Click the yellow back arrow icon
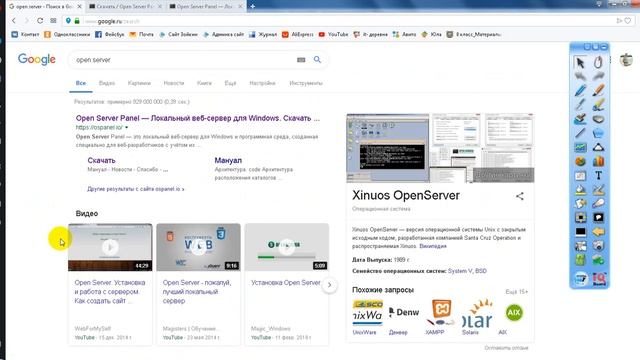640x360 pixels. click(x=598, y=232)
